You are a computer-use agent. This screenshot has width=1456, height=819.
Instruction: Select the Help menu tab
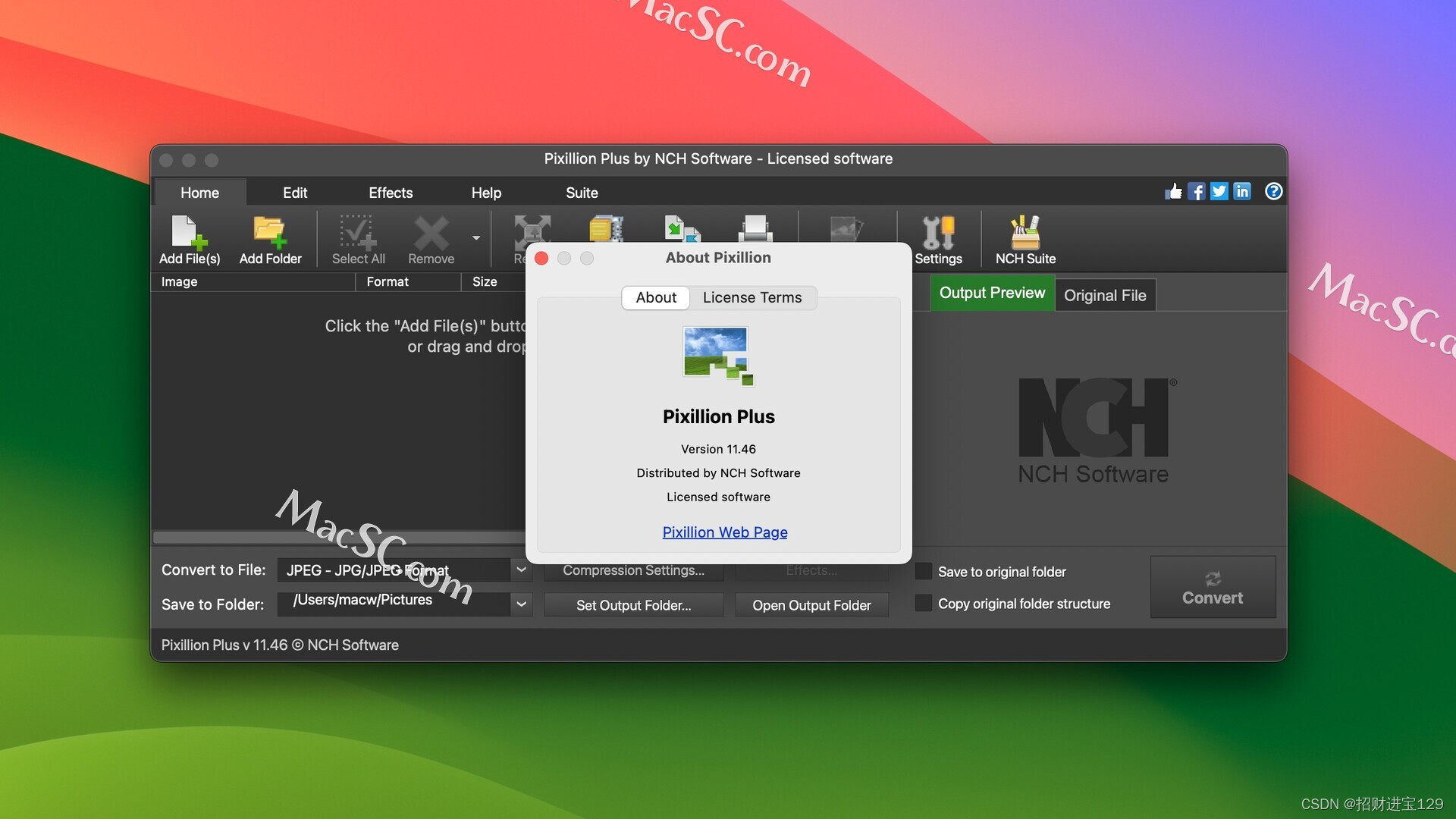pyautogui.click(x=487, y=192)
